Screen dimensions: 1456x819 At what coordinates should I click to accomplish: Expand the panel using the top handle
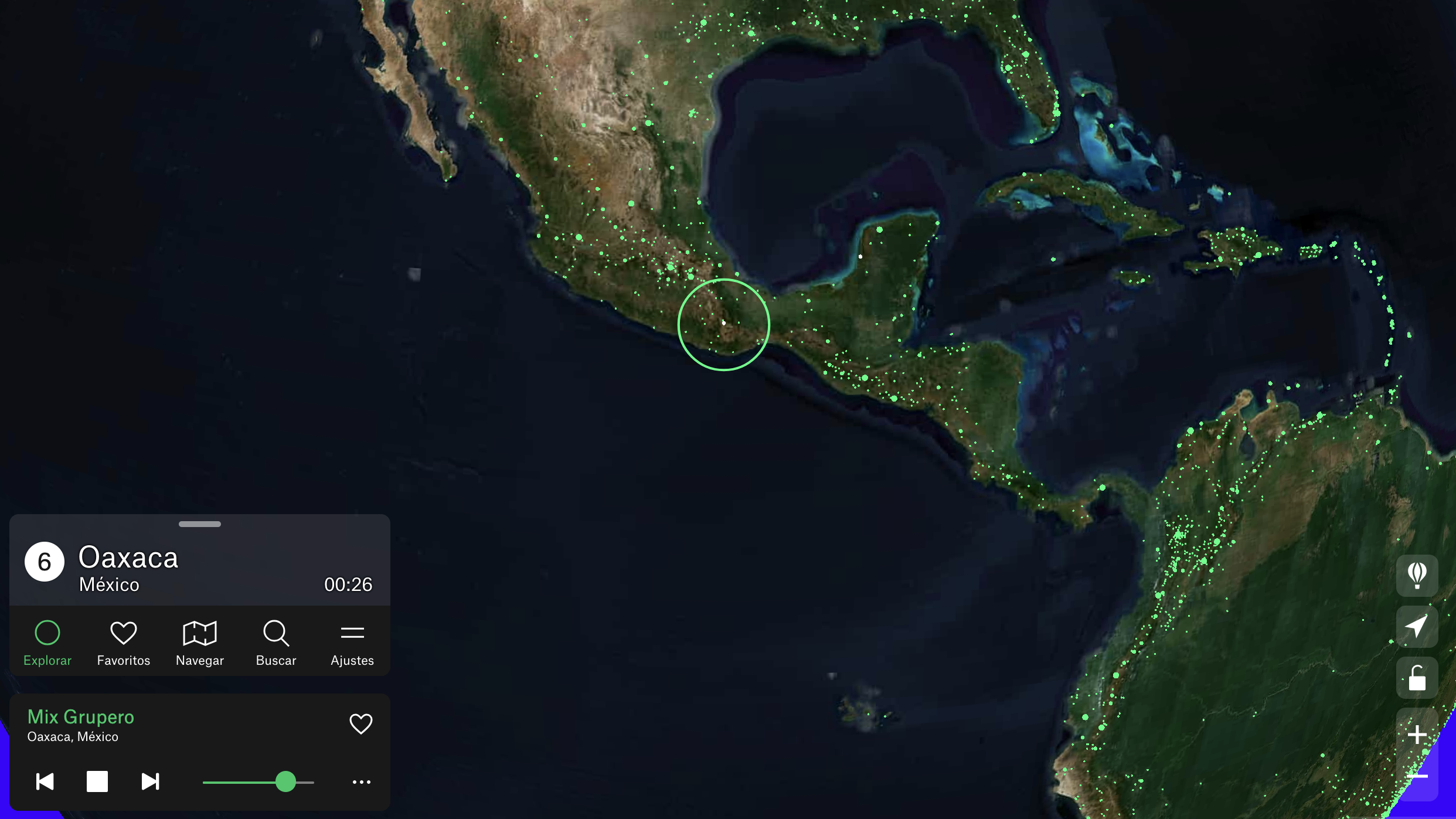pos(200,524)
